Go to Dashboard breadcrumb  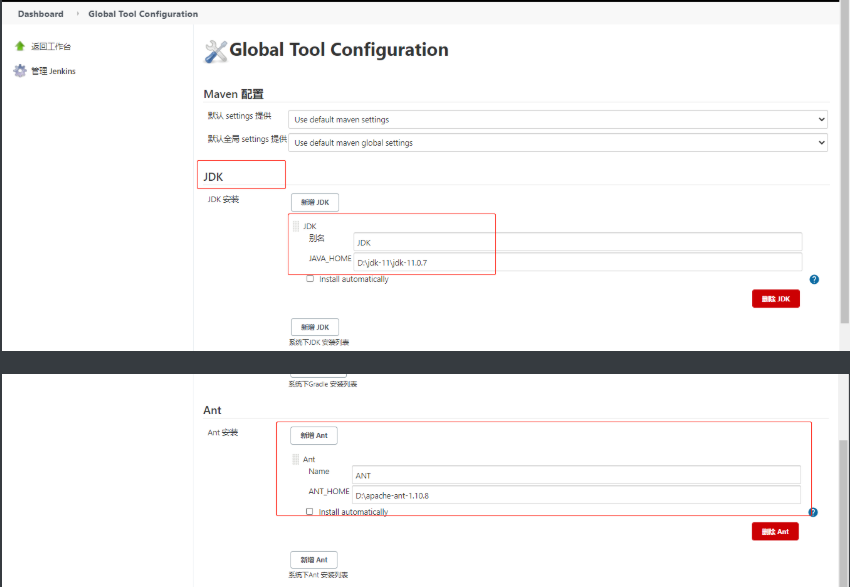(x=41, y=14)
